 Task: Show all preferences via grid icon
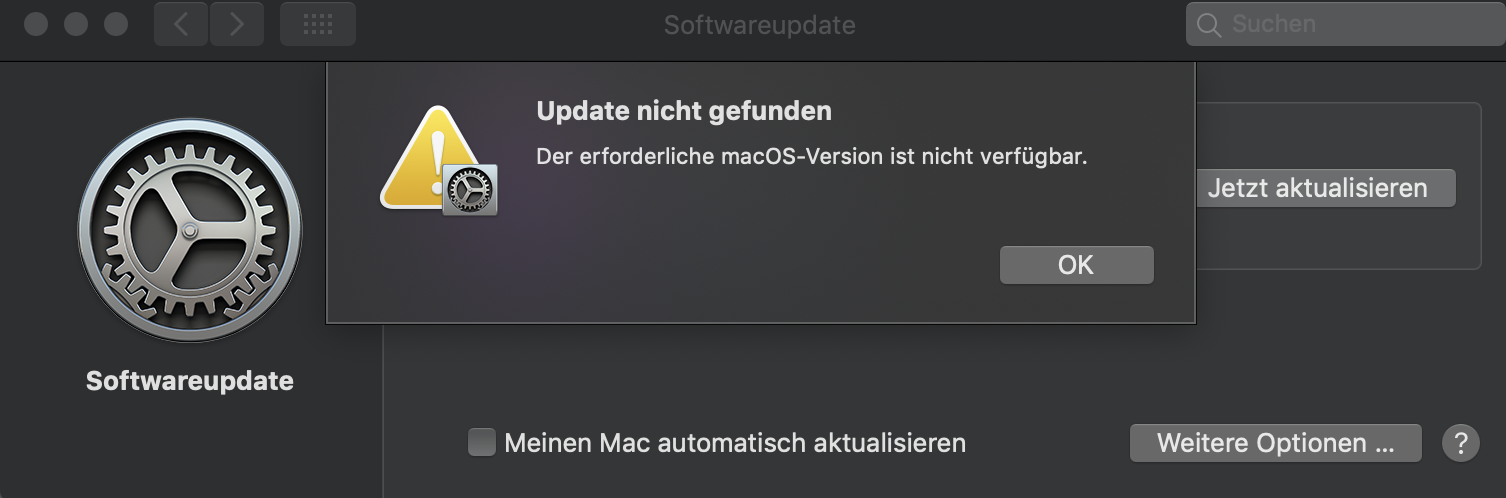pos(317,25)
